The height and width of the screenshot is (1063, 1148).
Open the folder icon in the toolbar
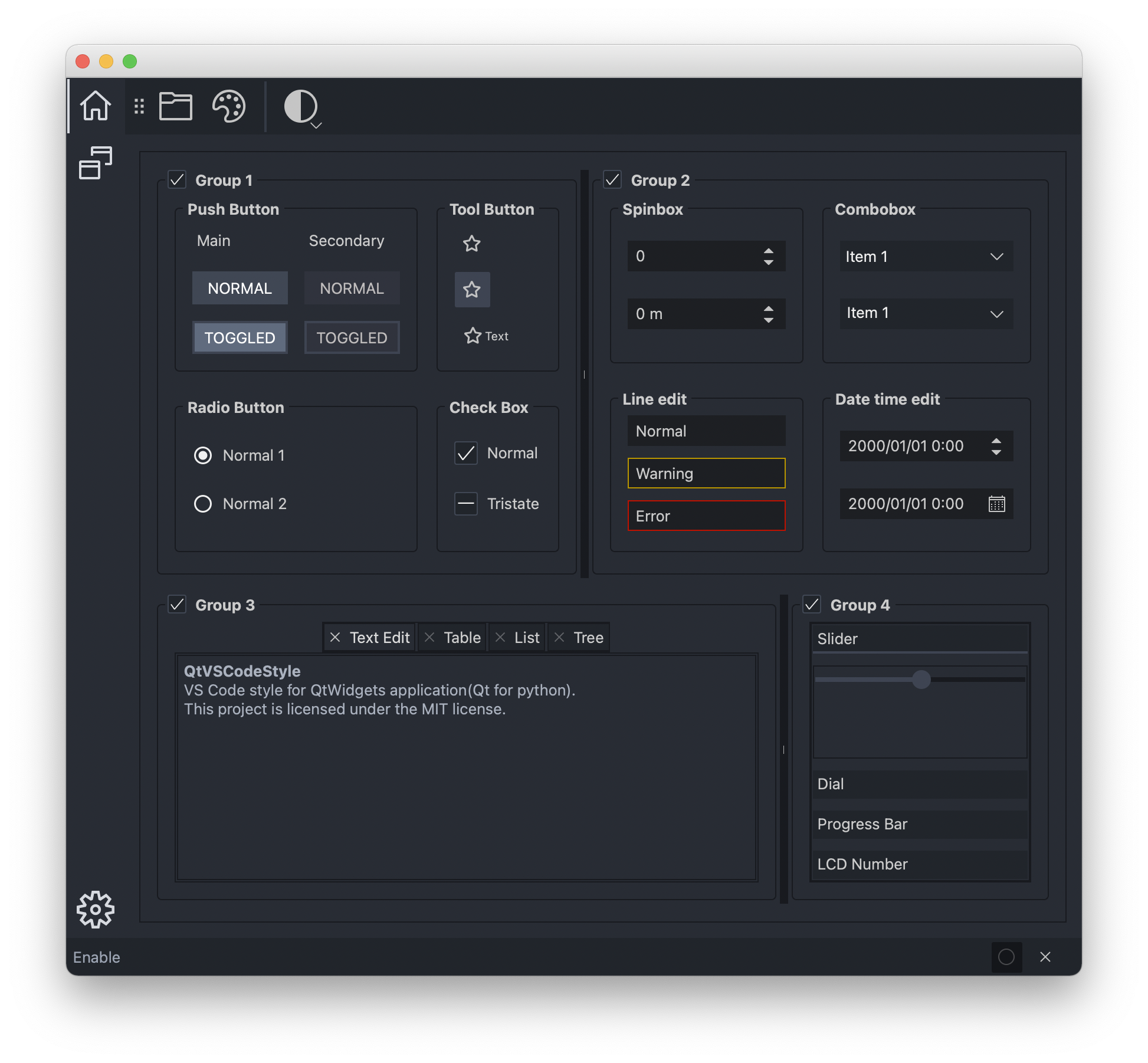tap(176, 106)
